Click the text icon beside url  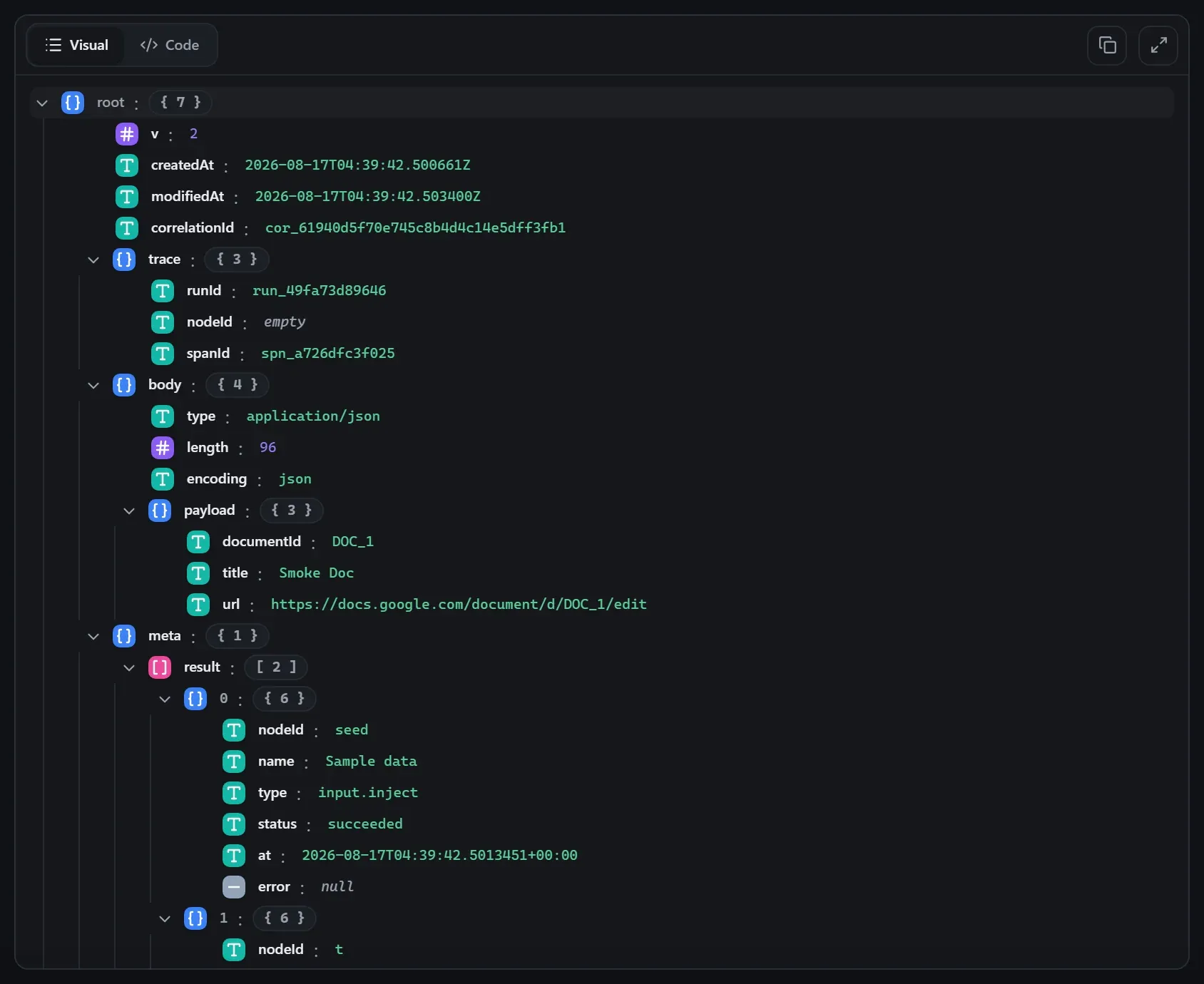coord(198,605)
